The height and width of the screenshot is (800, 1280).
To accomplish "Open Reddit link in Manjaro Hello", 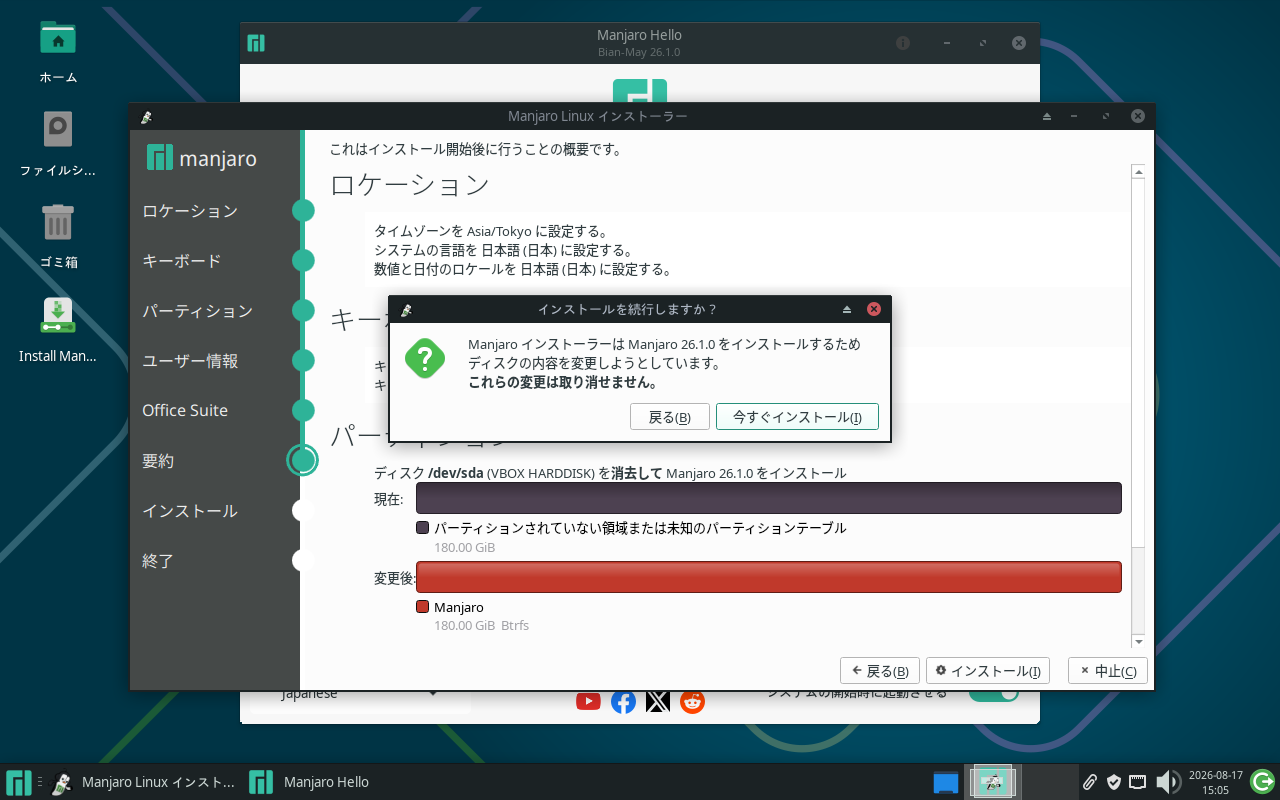I will point(692,701).
